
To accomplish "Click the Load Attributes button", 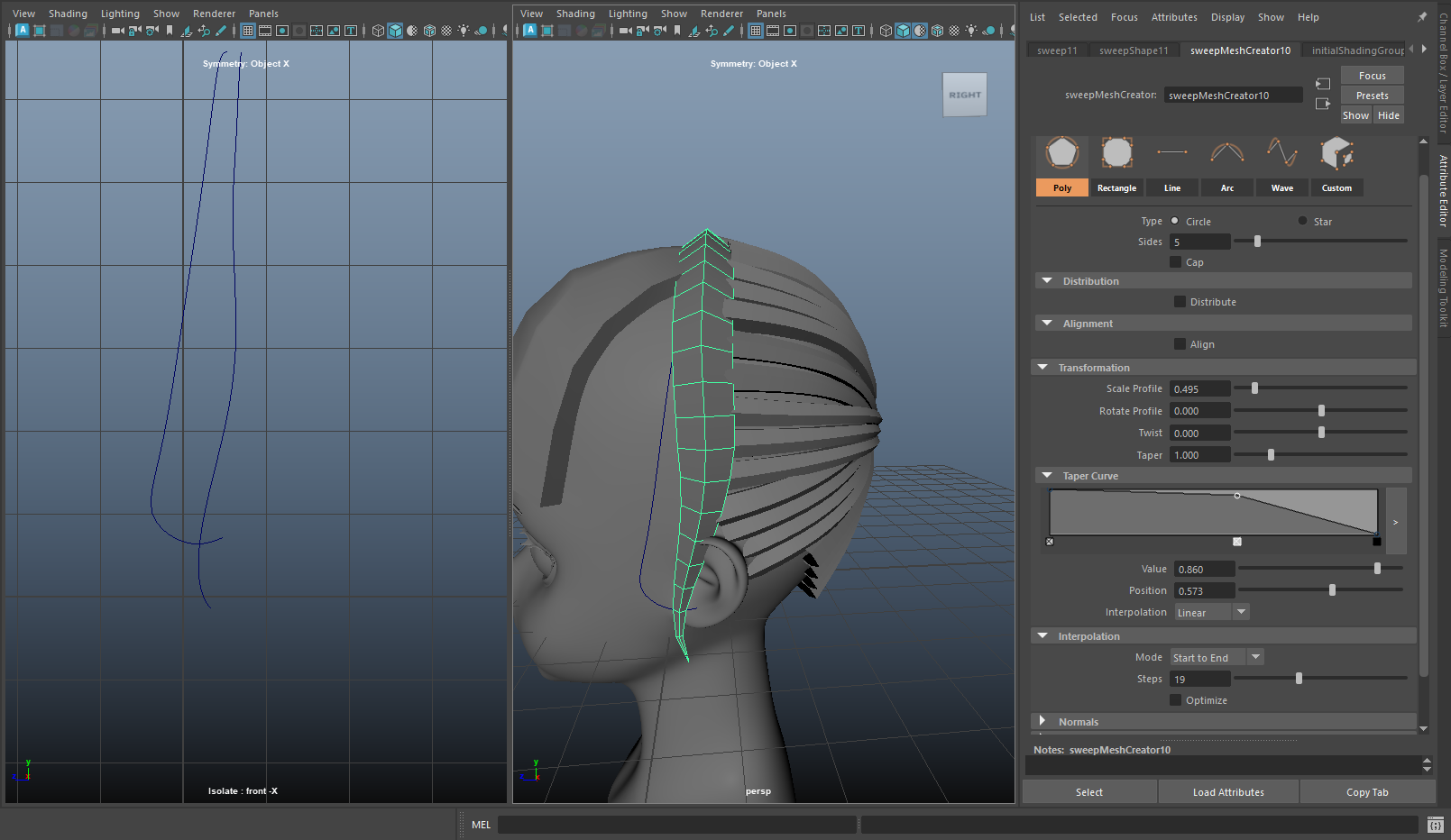I will tap(1228, 792).
